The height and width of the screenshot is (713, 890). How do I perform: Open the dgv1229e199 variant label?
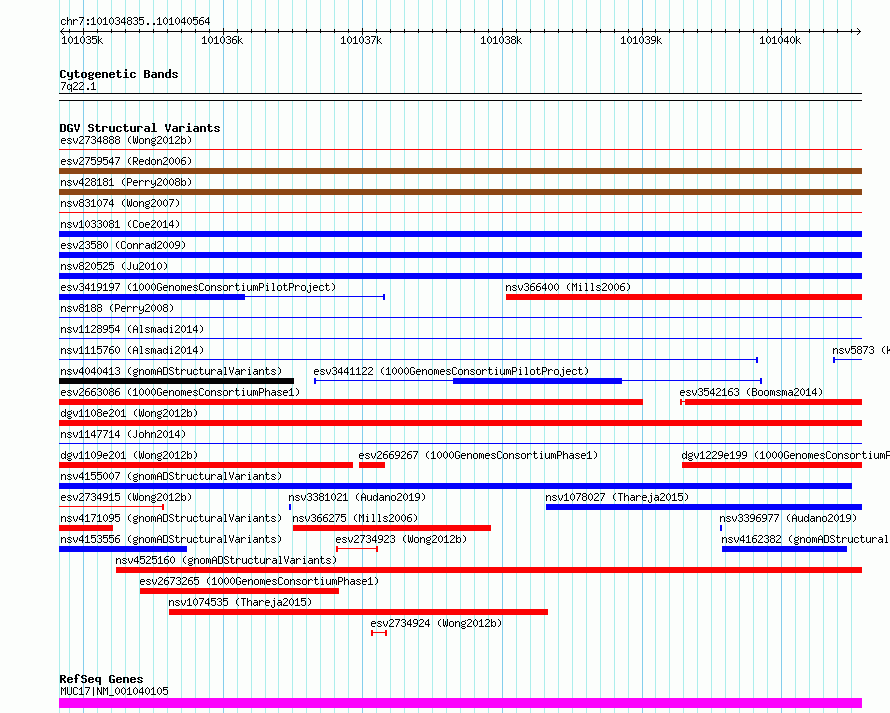point(786,455)
